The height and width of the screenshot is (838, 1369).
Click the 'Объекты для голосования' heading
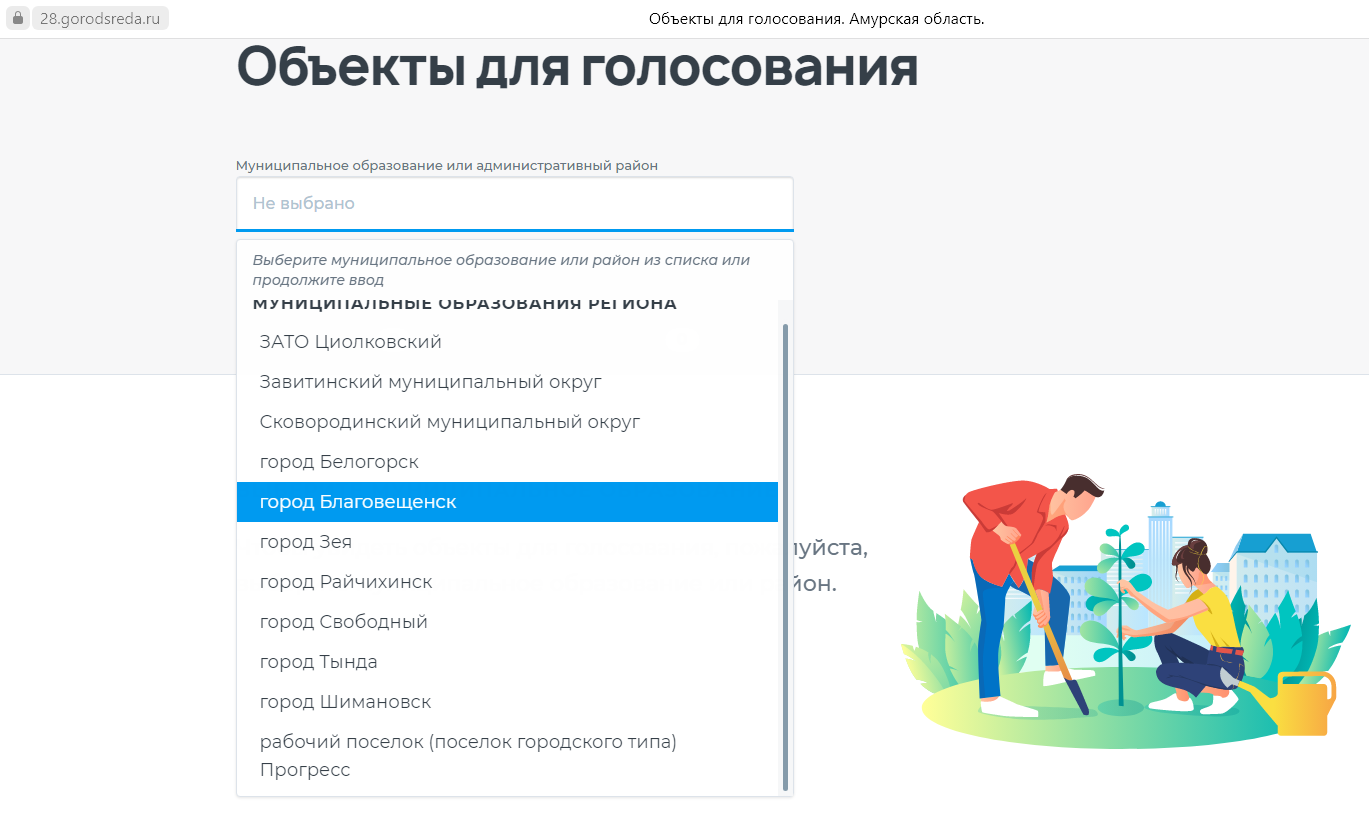tap(577, 68)
